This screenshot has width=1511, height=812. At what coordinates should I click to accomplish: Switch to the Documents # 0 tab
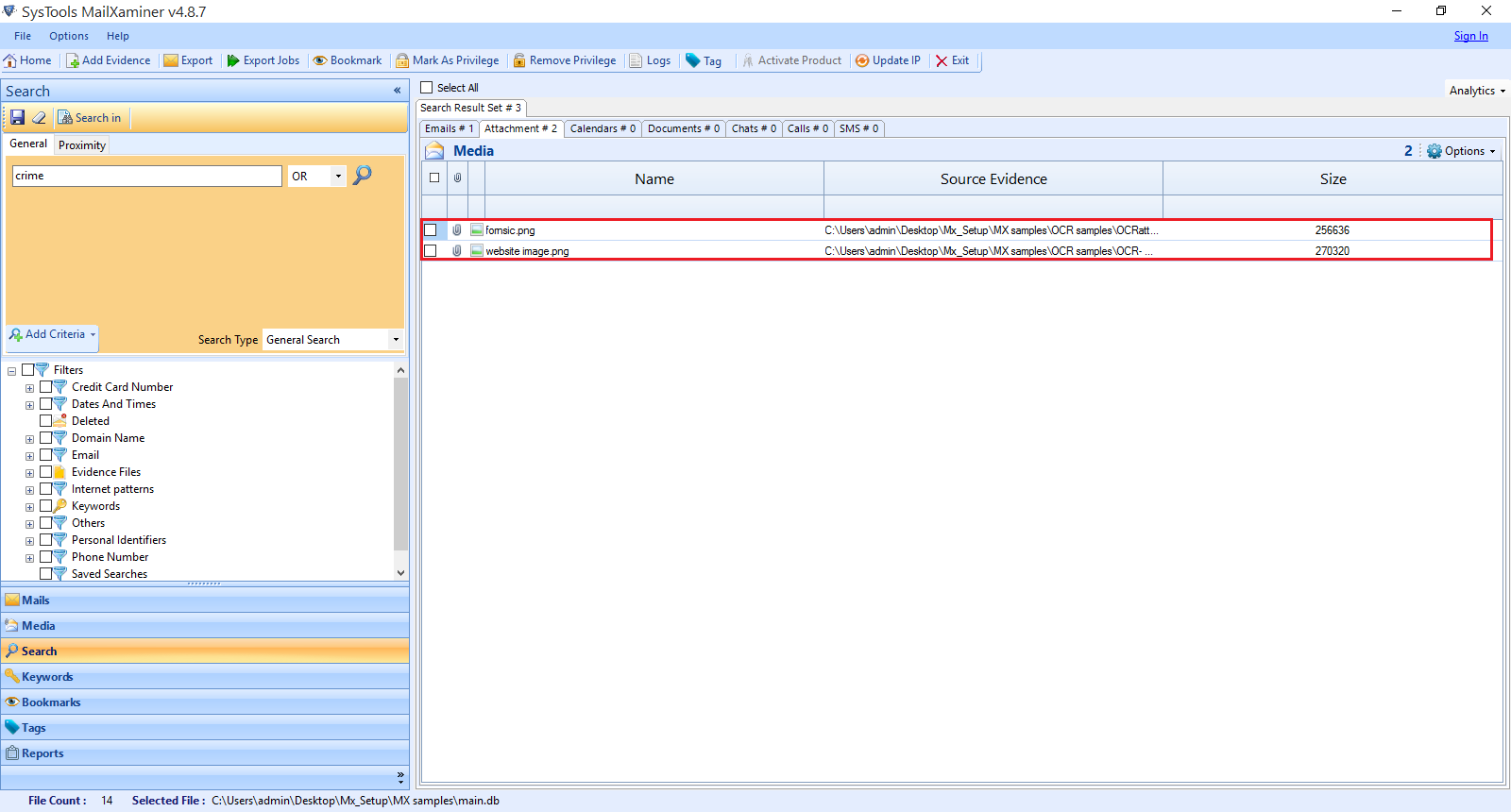click(x=684, y=128)
